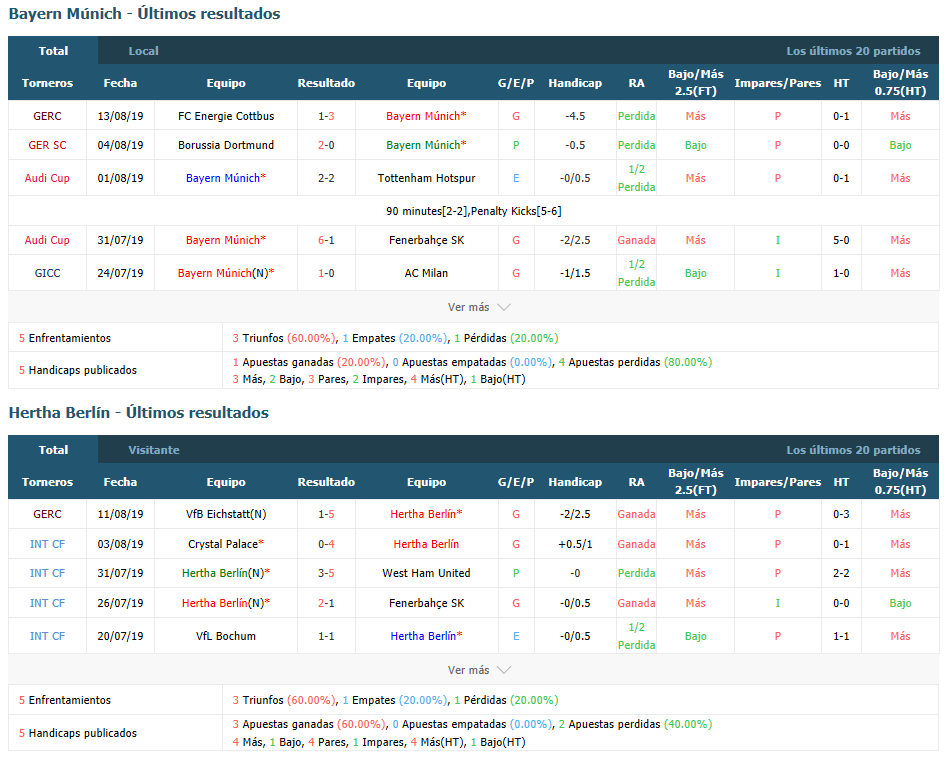The width and height of the screenshot is (950, 757).
Task: Open the 2-0 Borussia Dortmund result
Action: [x=326, y=145]
